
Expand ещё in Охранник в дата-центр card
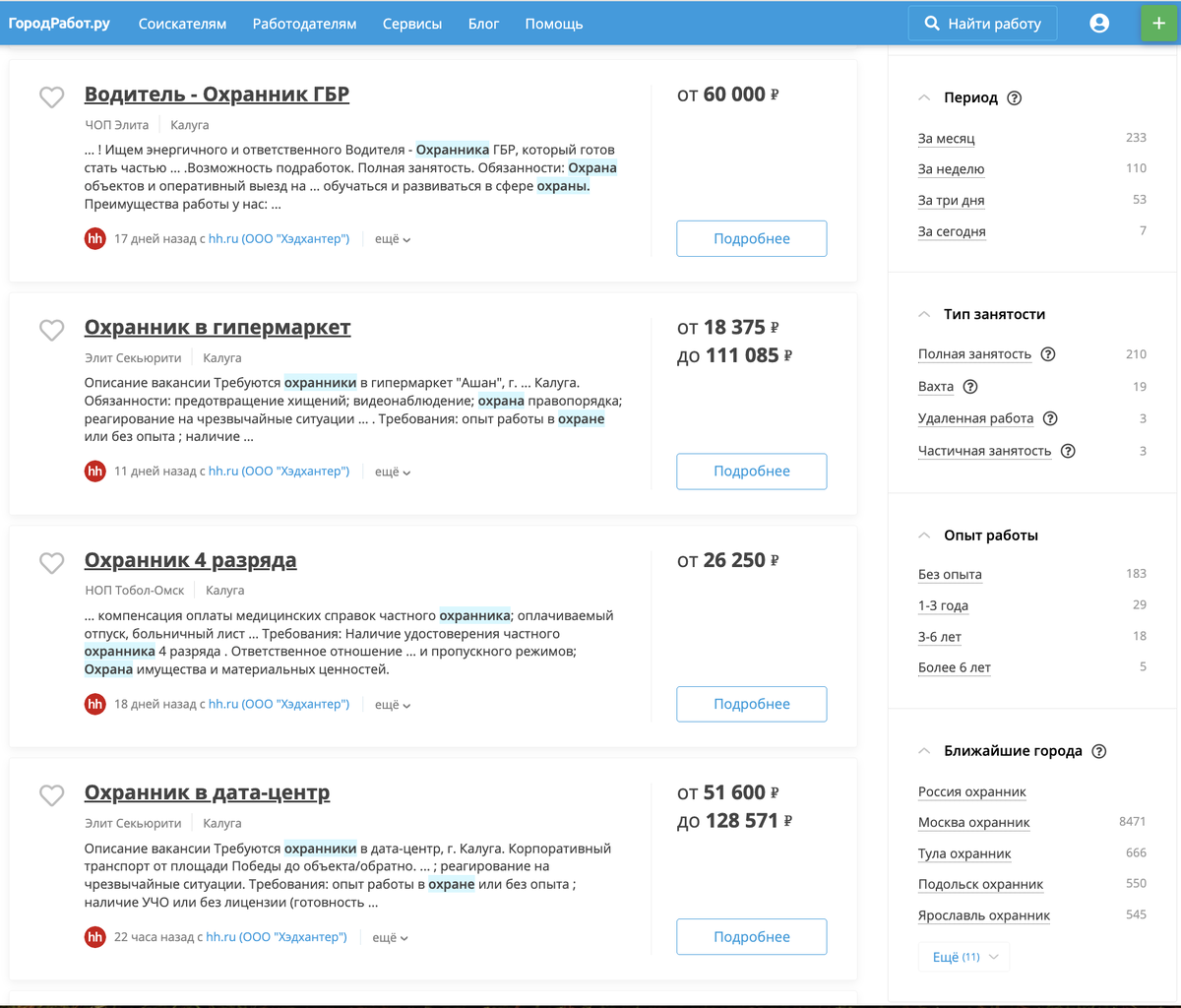(x=391, y=937)
